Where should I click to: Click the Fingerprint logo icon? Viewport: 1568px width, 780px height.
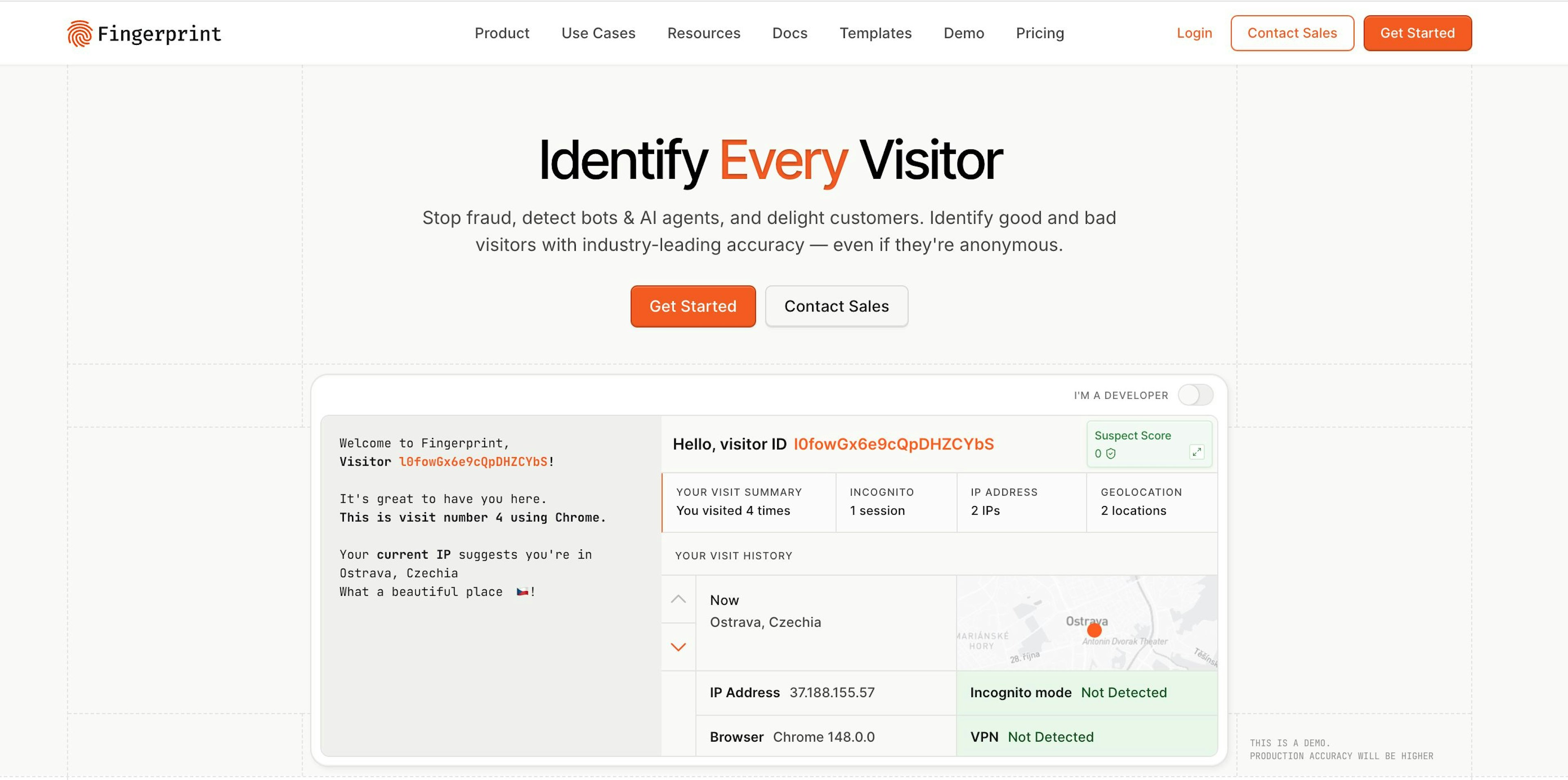click(80, 33)
